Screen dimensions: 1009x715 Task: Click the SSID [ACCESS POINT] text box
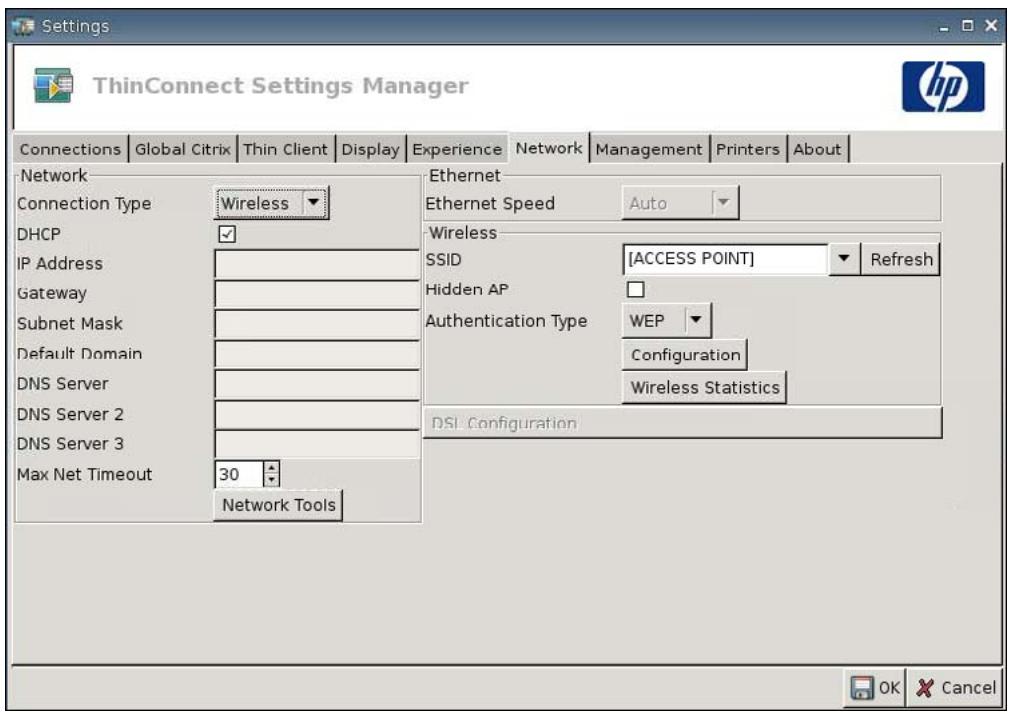click(x=725, y=259)
